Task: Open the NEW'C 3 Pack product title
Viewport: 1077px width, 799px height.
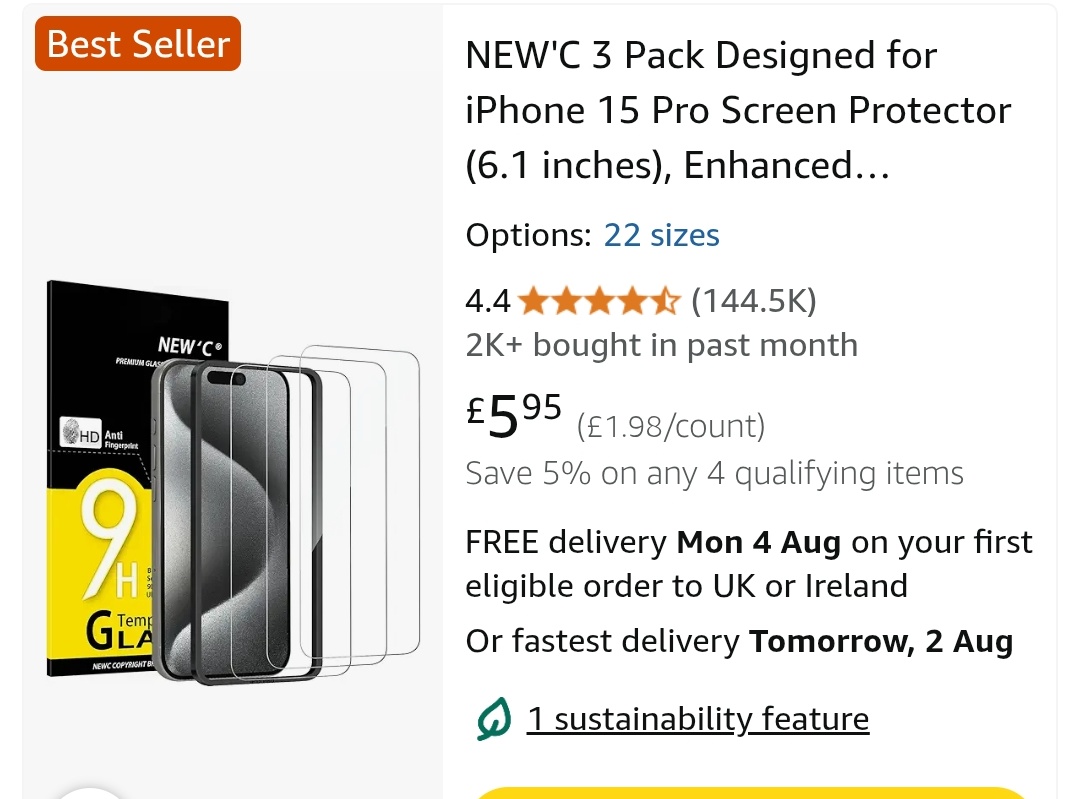Action: [738, 111]
